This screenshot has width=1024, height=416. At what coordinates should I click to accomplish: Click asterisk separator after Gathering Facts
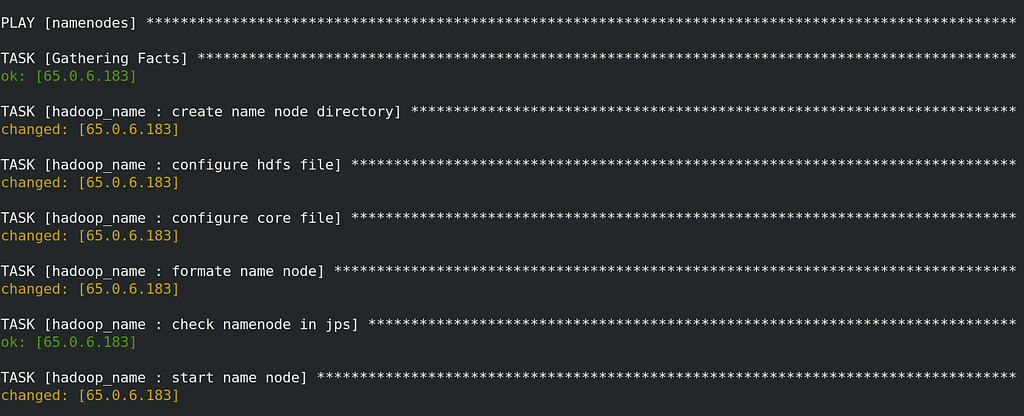[606, 58]
